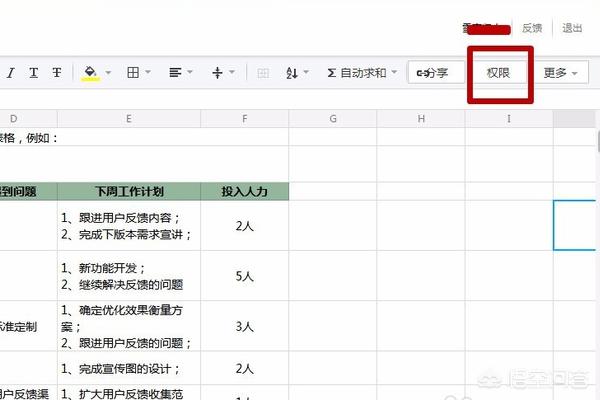Open the 权限 permissions button

tap(499, 73)
